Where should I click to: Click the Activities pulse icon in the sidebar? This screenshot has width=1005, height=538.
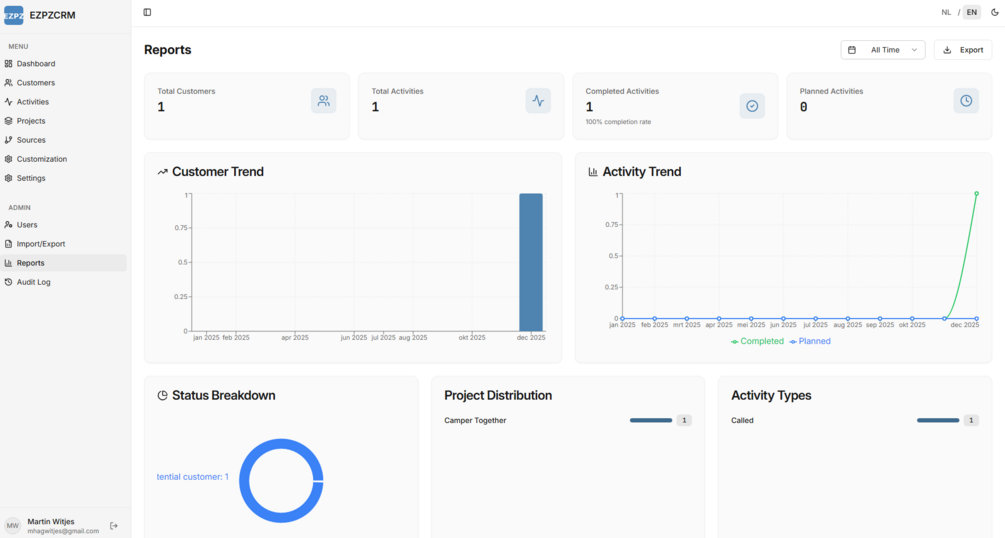(x=8, y=102)
